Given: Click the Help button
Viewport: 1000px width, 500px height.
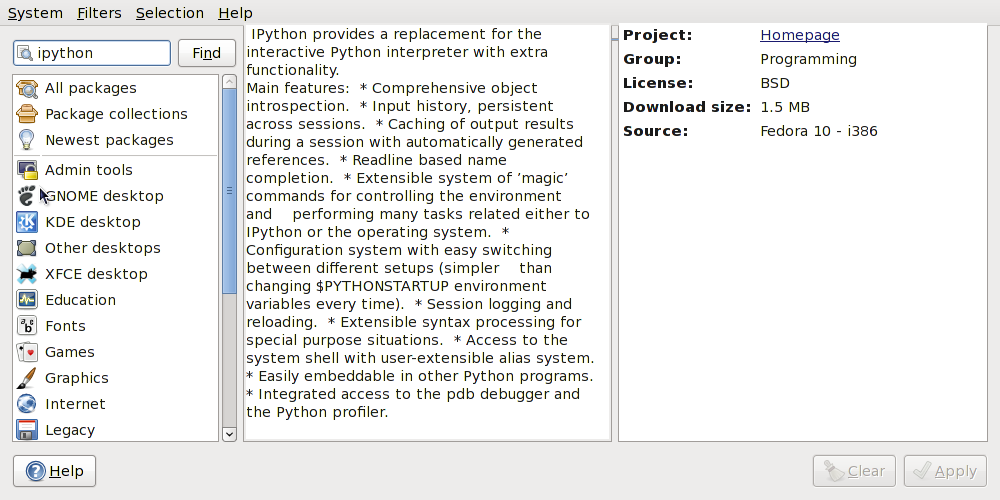Looking at the screenshot, I should tap(54, 471).
